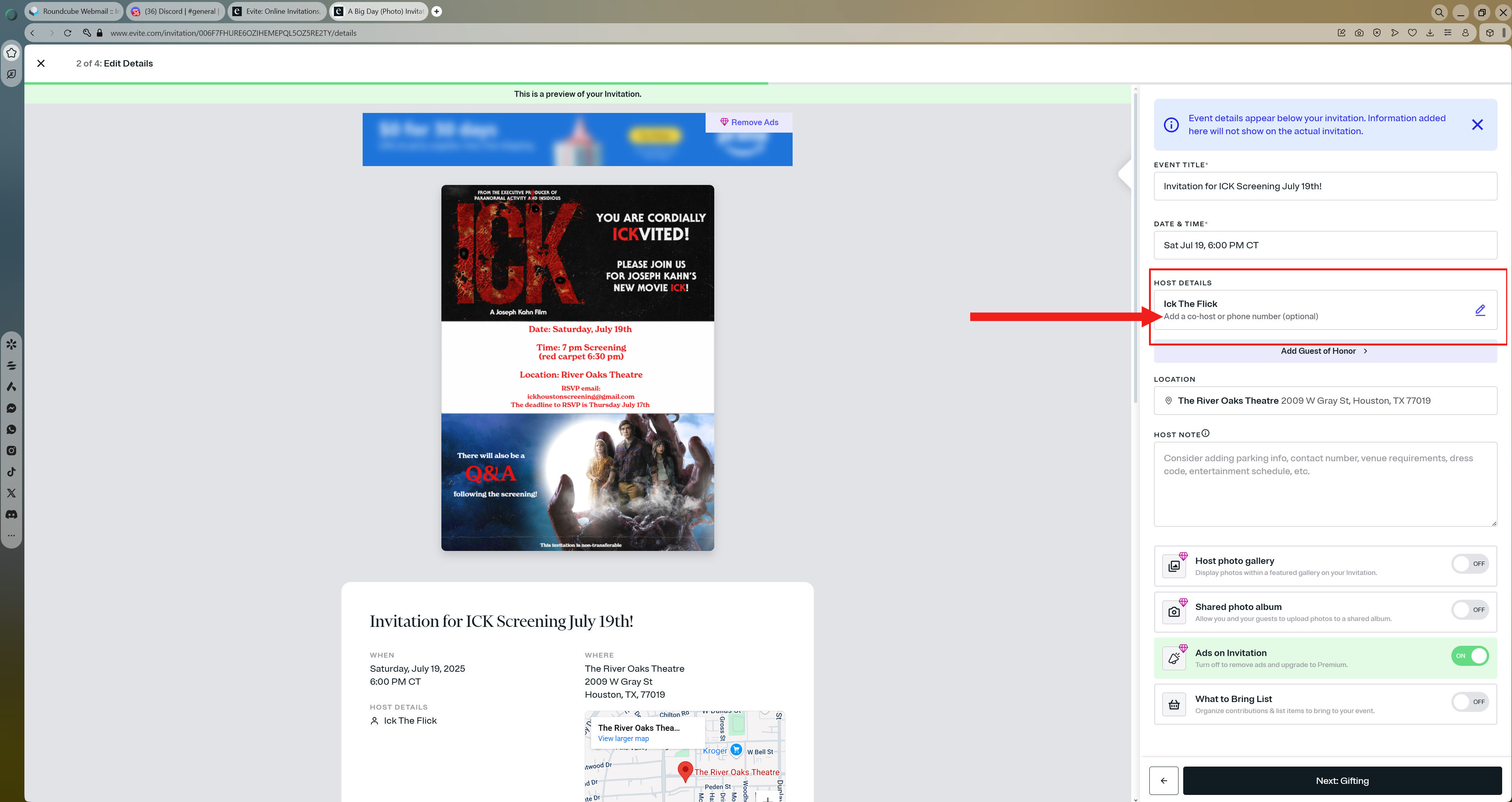The width and height of the screenshot is (1512, 802).
Task: Open Discord in the sidebar
Action: 11,514
